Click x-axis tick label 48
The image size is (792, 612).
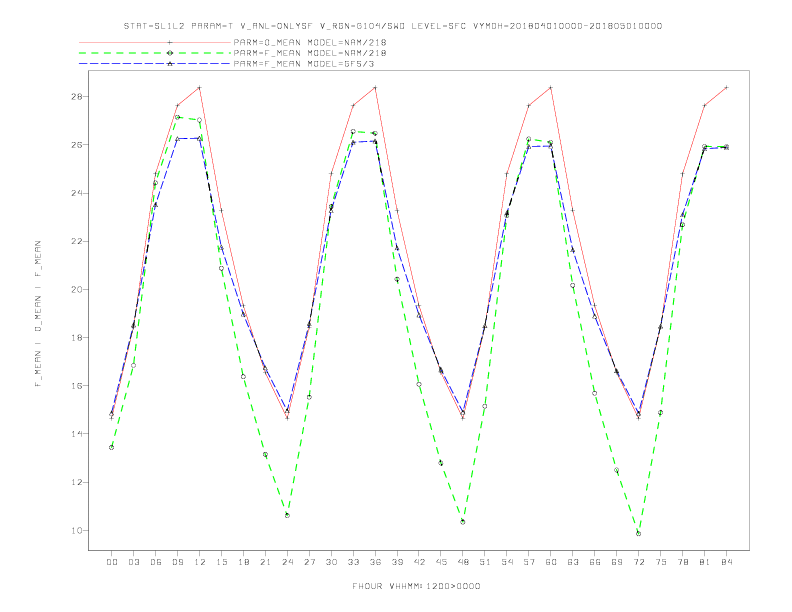463,562
